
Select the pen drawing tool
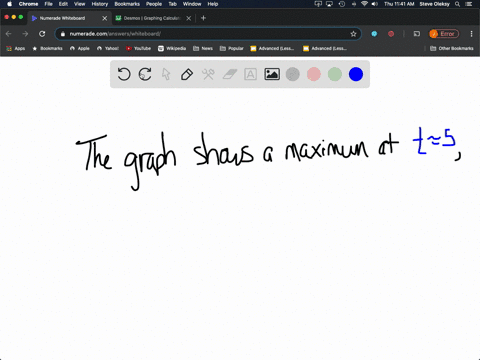187,74
